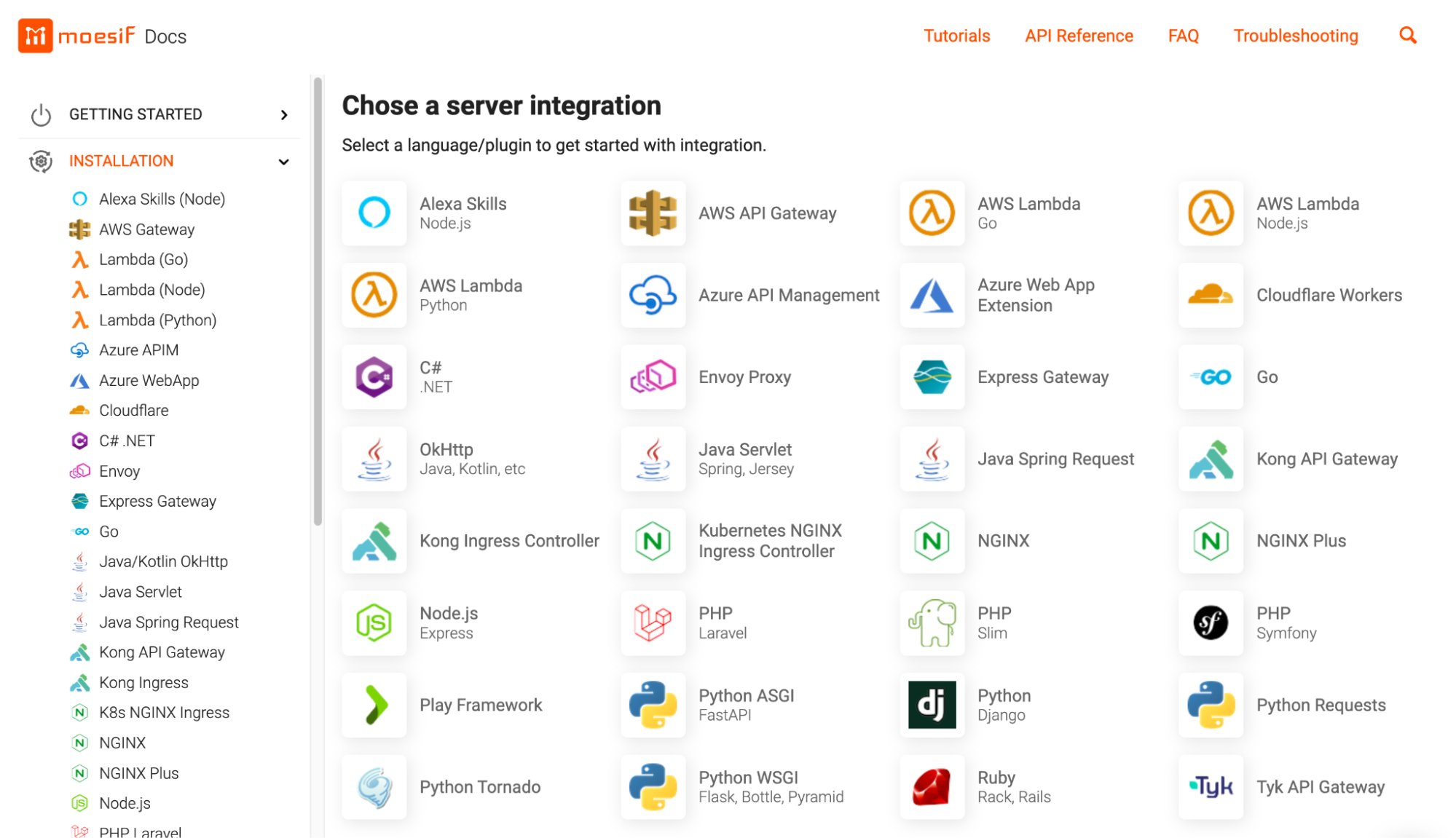Open the PHP Slim elephant card icon
This screenshot has width=1456, height=838.
point(932,622)
